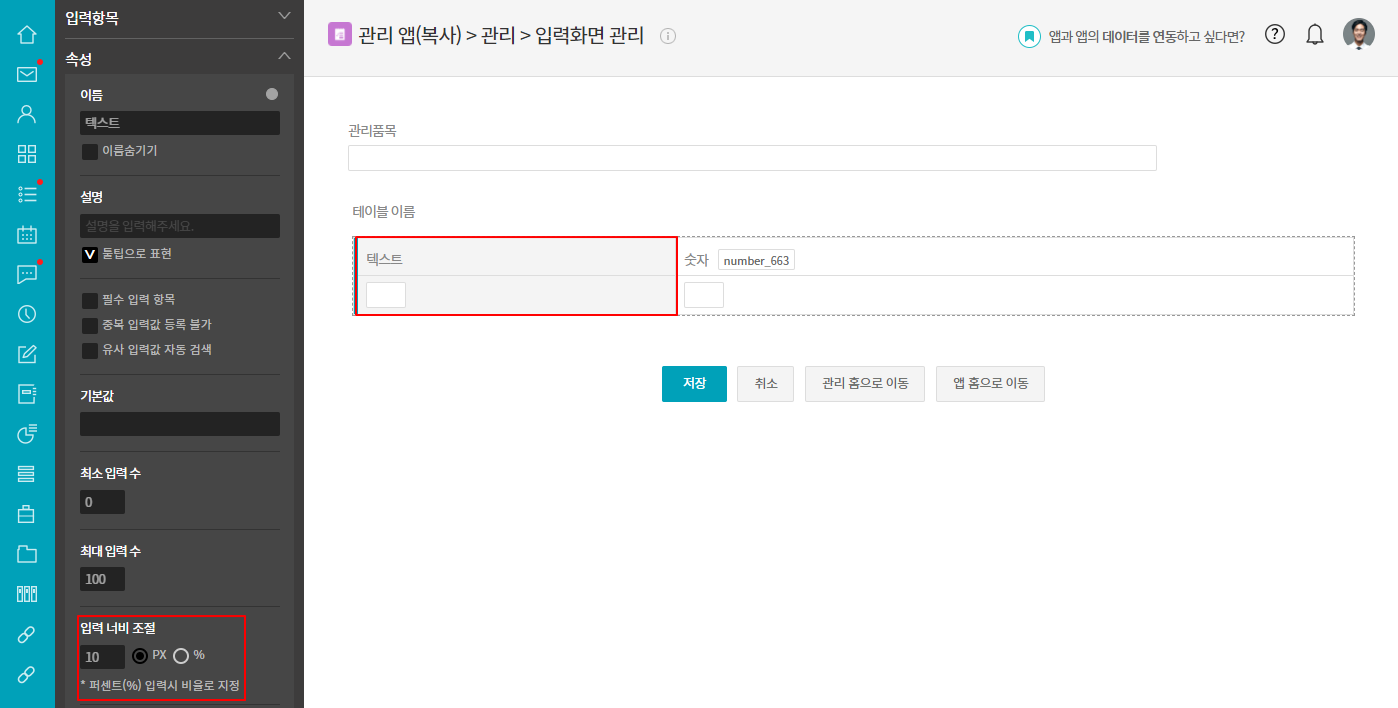Click the 관리 홈으로 이동 button

(x=865, y=384)
